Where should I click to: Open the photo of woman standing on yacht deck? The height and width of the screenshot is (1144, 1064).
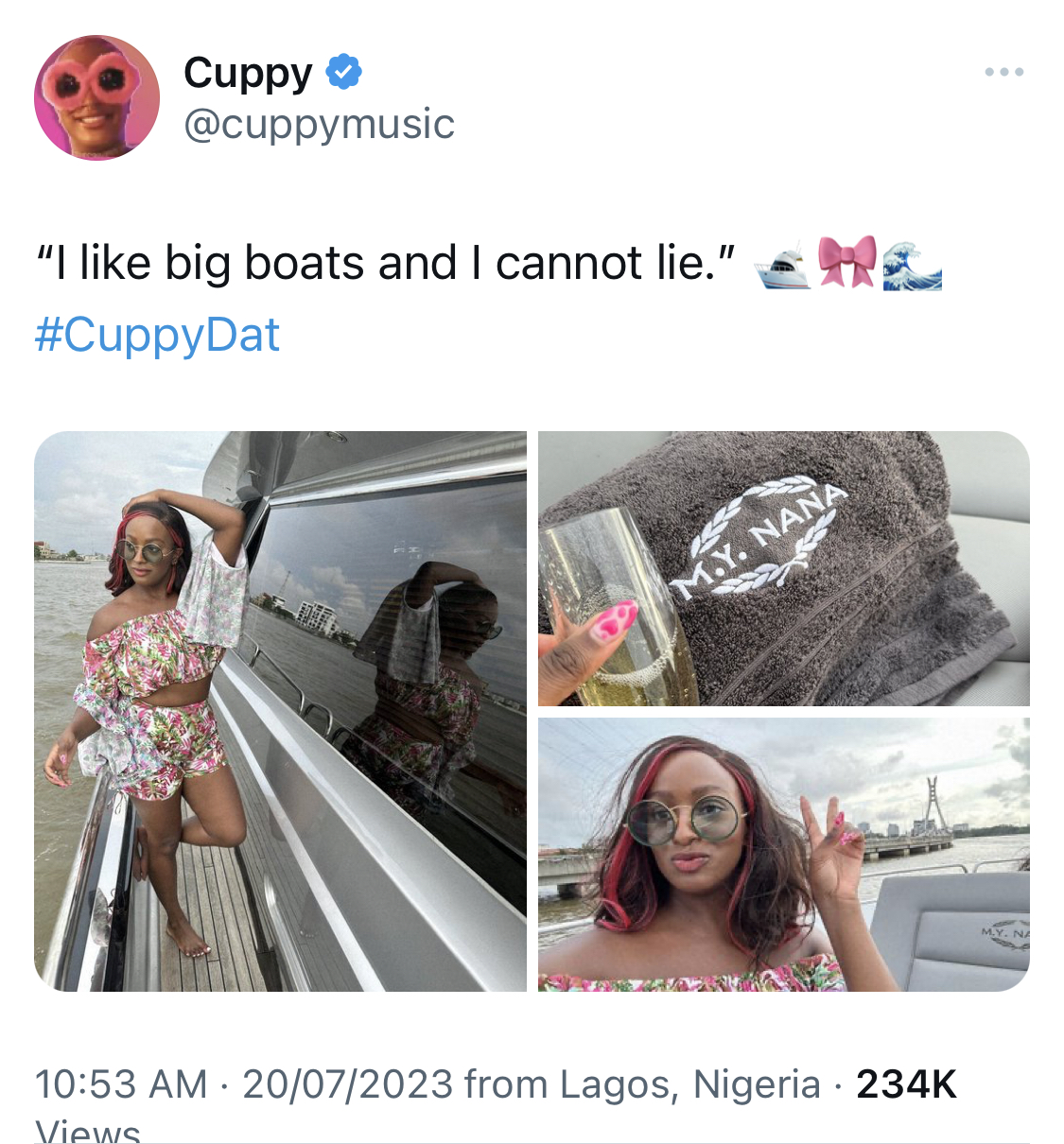click(280, 711)
